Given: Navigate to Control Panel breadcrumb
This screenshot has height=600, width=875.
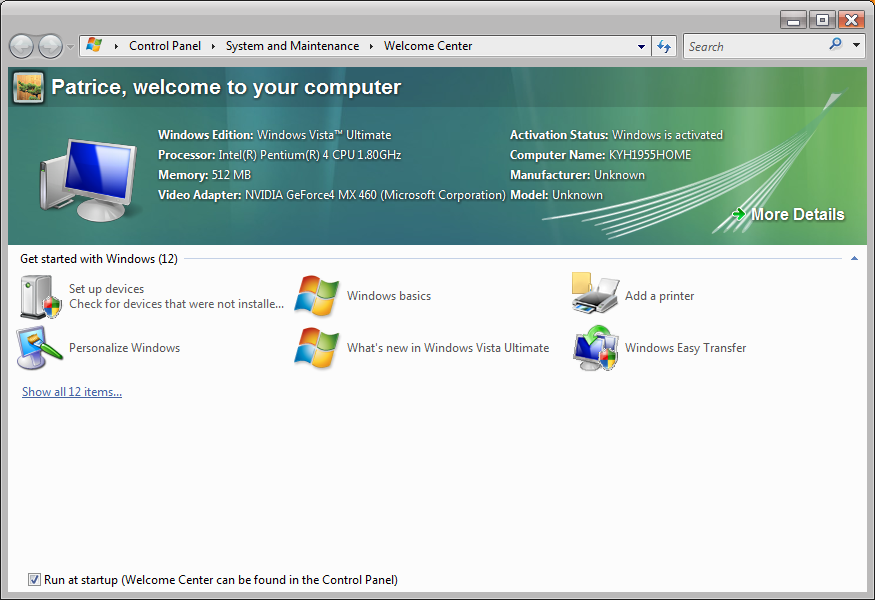Looking at the screenshot, I should 165,46.
